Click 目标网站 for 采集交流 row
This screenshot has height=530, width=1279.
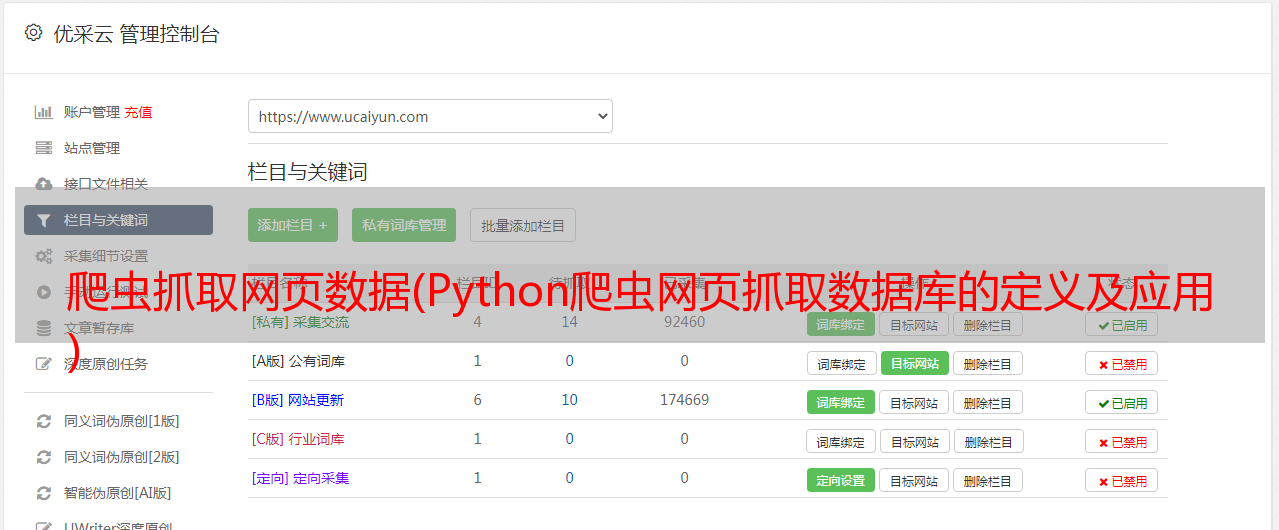point(914,324)
